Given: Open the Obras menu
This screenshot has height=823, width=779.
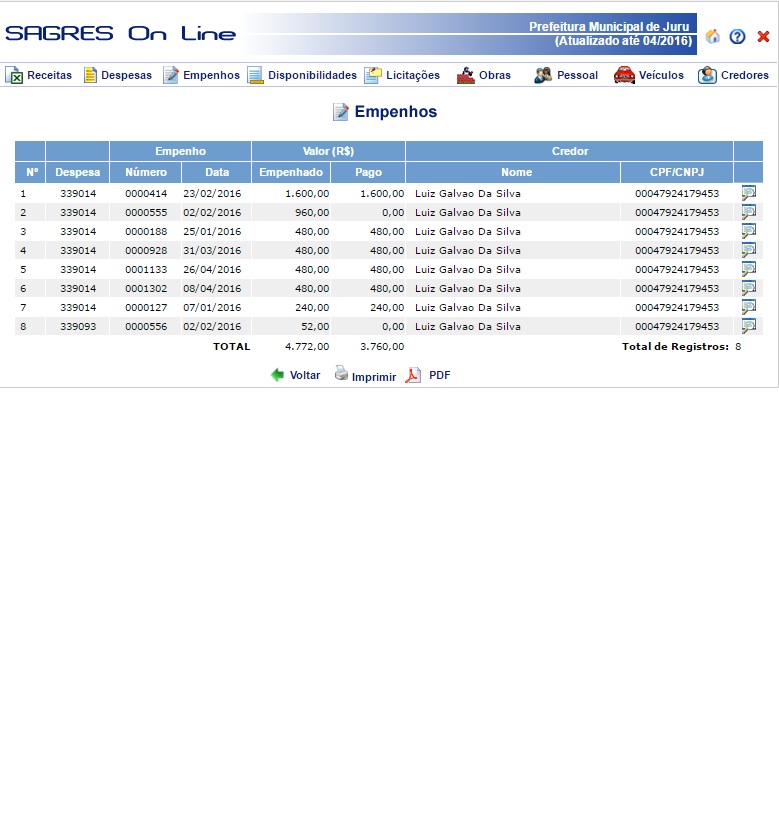Looking at the screenshot, I should tap(484, 75).
